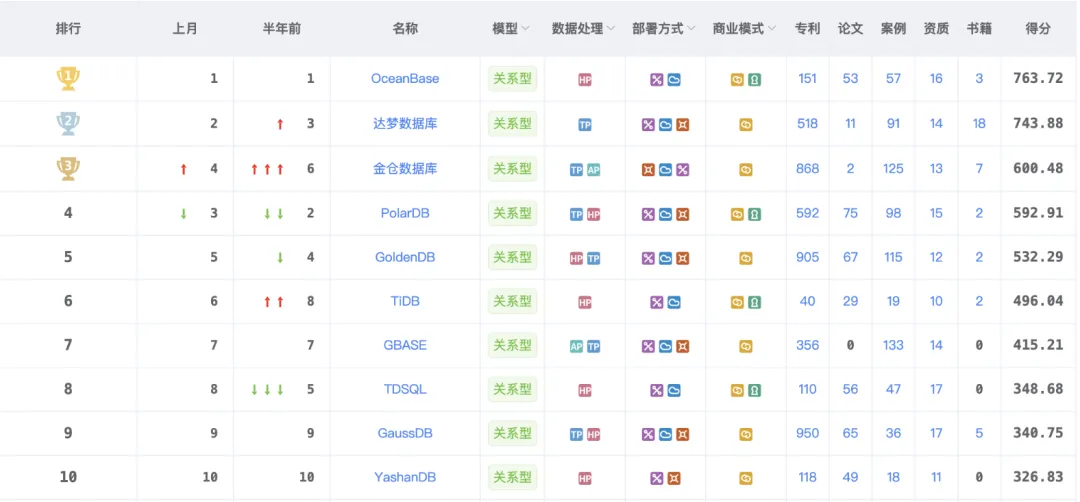Click the 资质 column header

pos(936,29)
